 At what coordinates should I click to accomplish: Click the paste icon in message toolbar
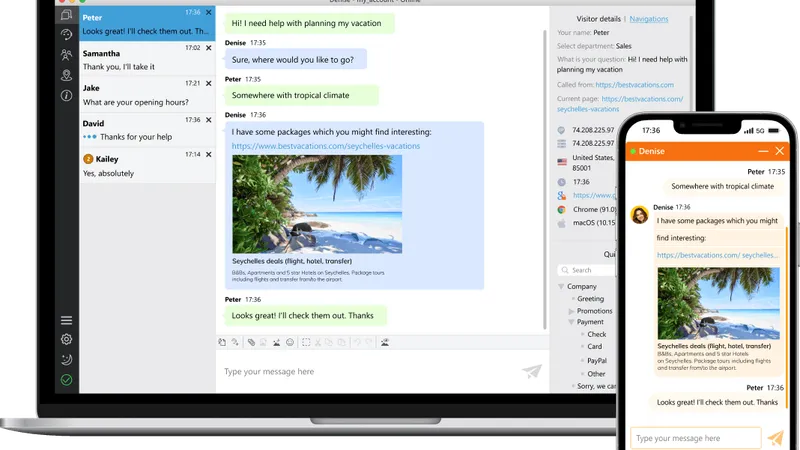[x=341, y=342]
